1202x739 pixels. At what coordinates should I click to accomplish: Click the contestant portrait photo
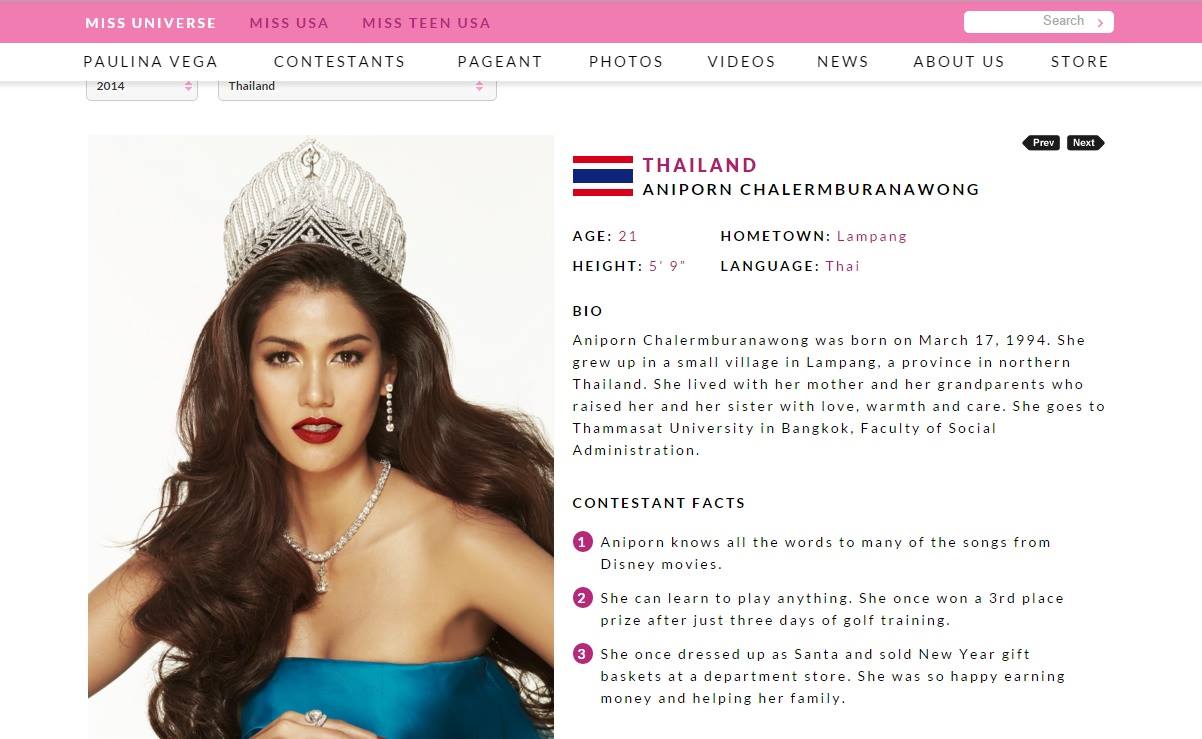coord(321,437)
